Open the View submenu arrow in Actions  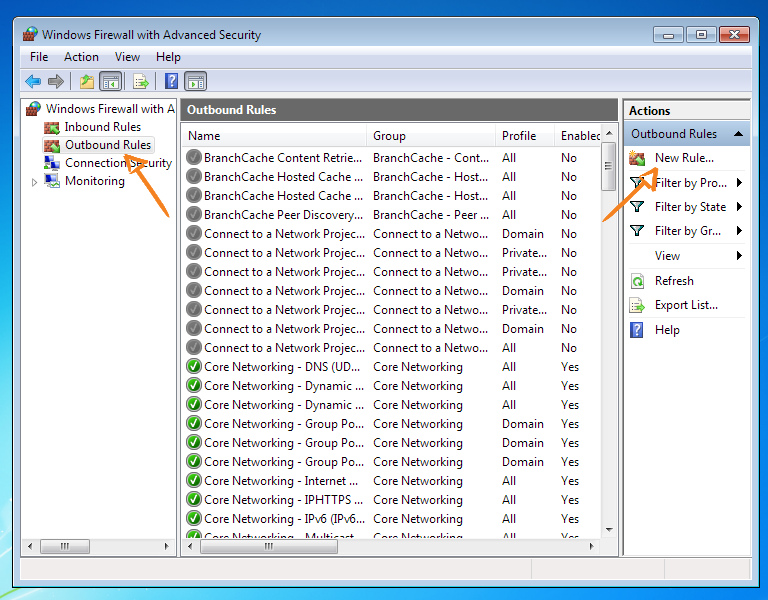pyautogui.click(x=739, y=256)
